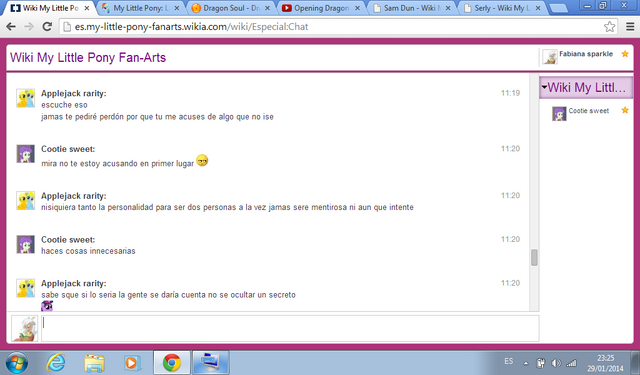The height and width of the screenshot is (375, 640).
Task: Click the text 'escuche eso'
Action: pos(64,105)
